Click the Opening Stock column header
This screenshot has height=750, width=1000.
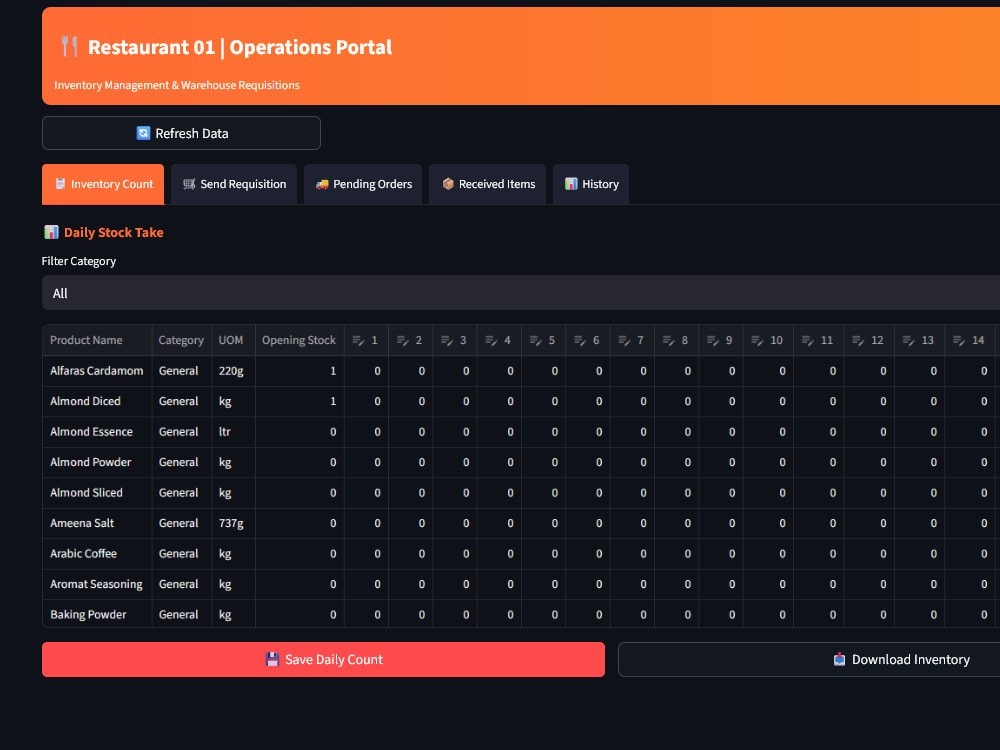300,341
